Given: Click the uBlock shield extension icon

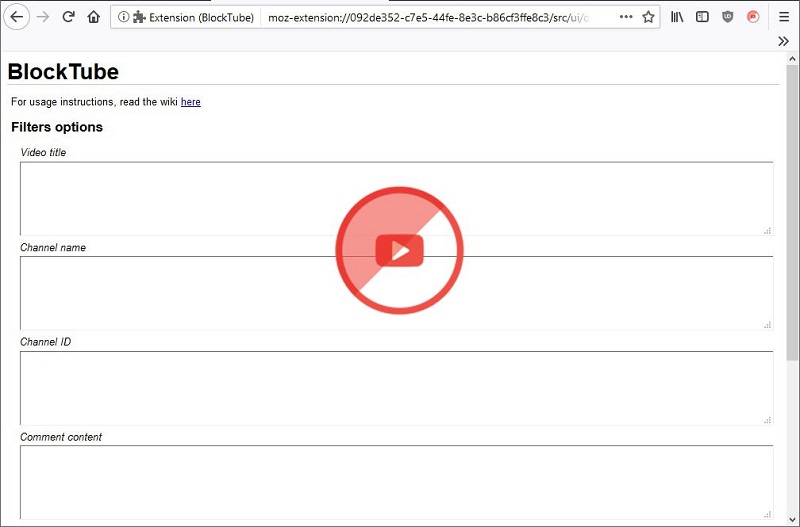Looking at the screenshot, I should (727, 17).
